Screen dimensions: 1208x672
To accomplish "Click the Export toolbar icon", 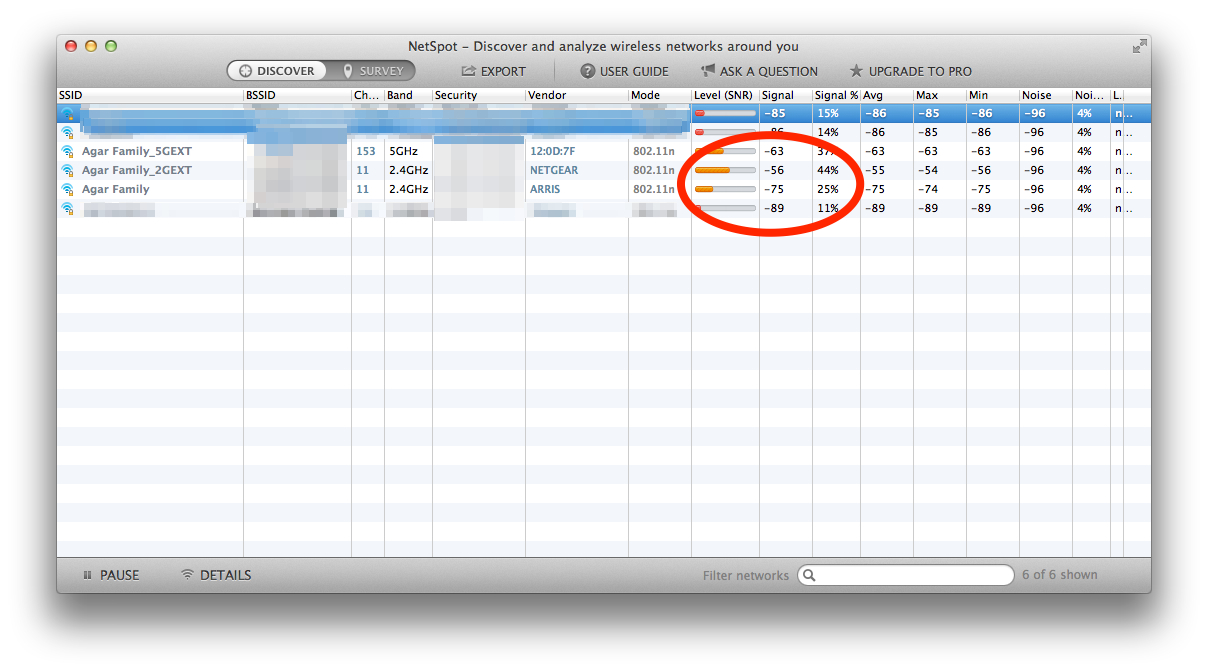I will (x=468, y=71).
